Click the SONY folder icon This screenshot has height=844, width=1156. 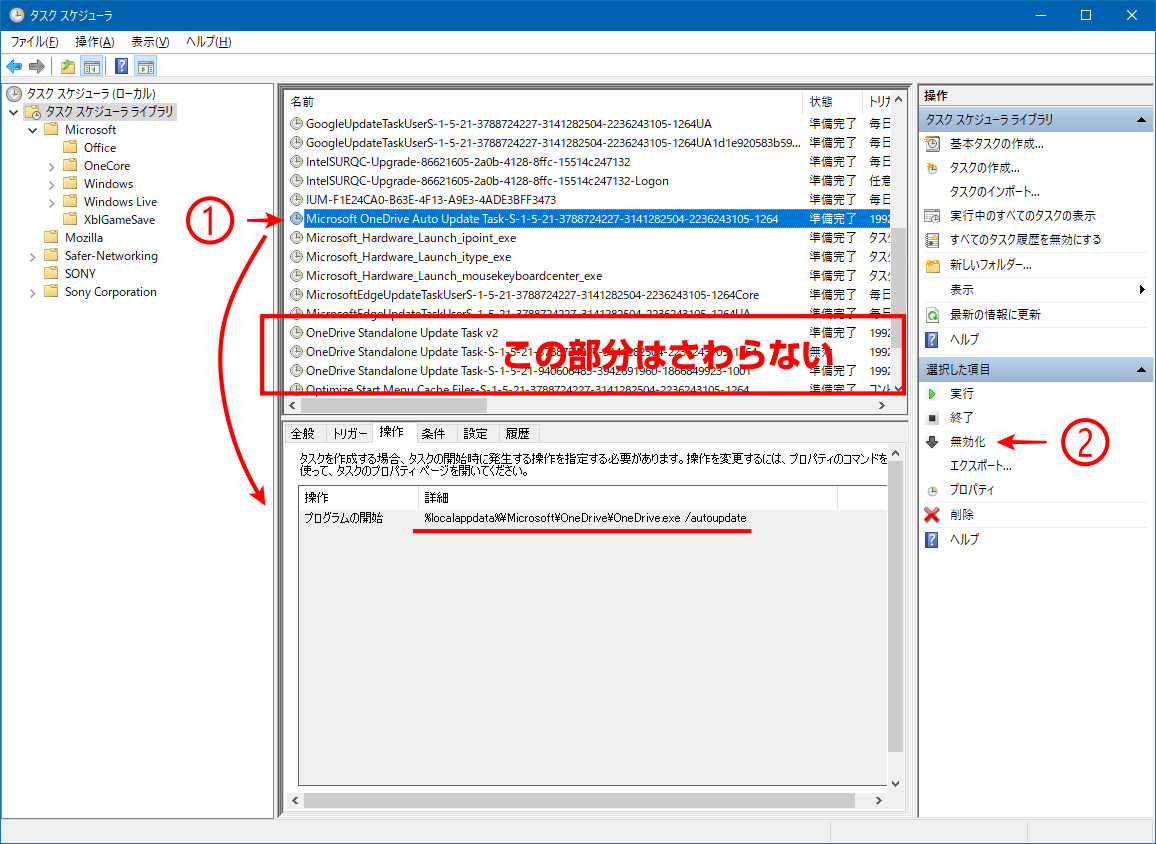[x=51, y=273]
